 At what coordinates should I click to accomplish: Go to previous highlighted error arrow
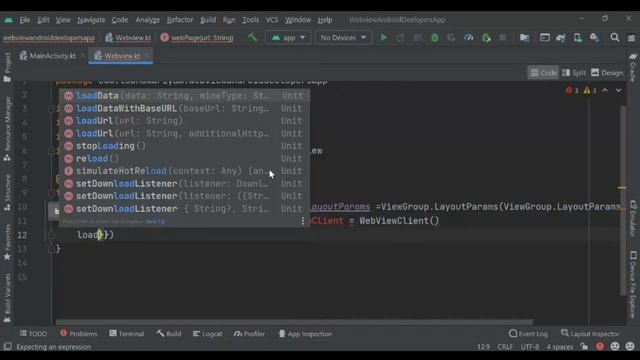(605, 91)
